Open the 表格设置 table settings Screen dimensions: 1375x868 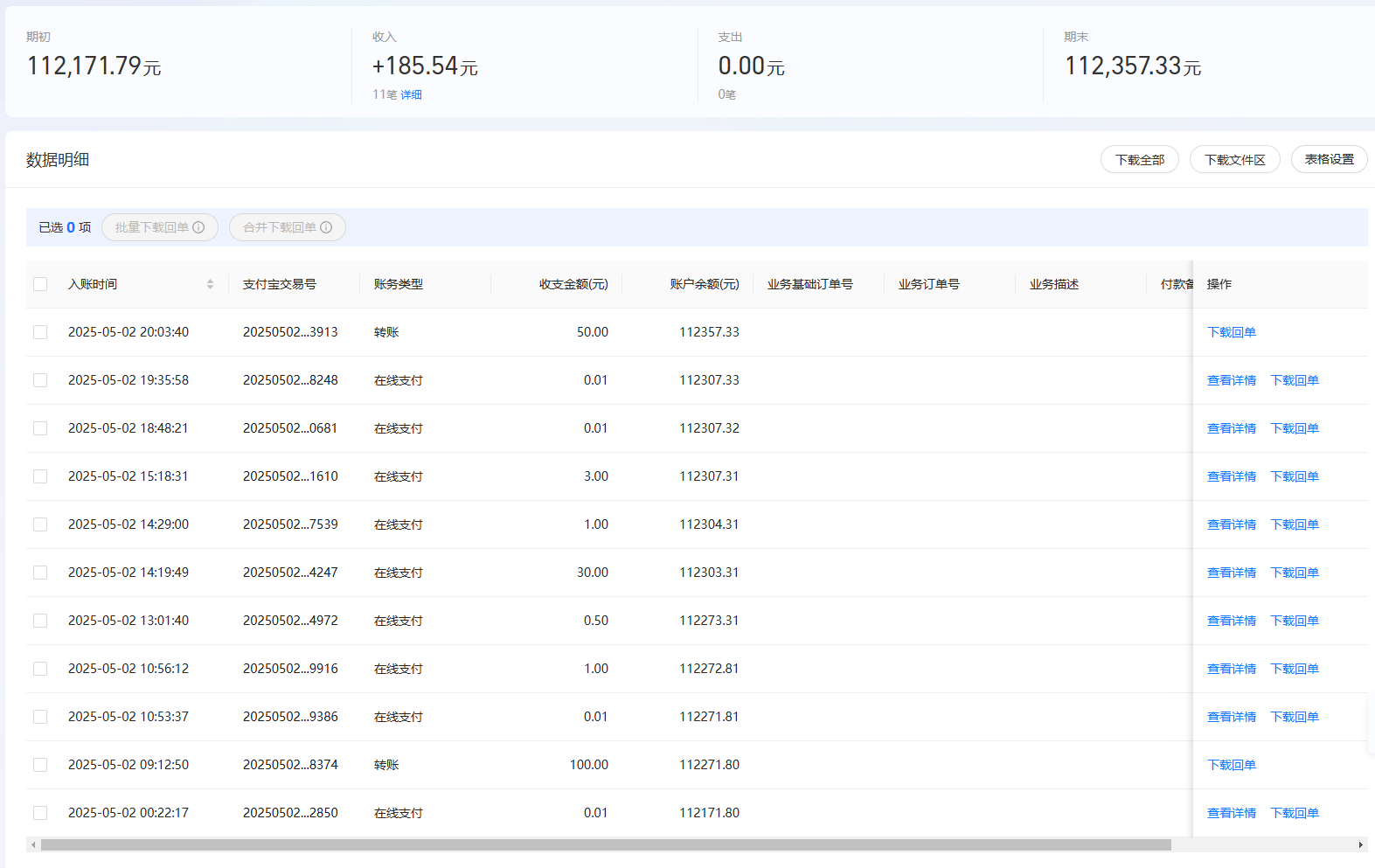point(1329,159)
